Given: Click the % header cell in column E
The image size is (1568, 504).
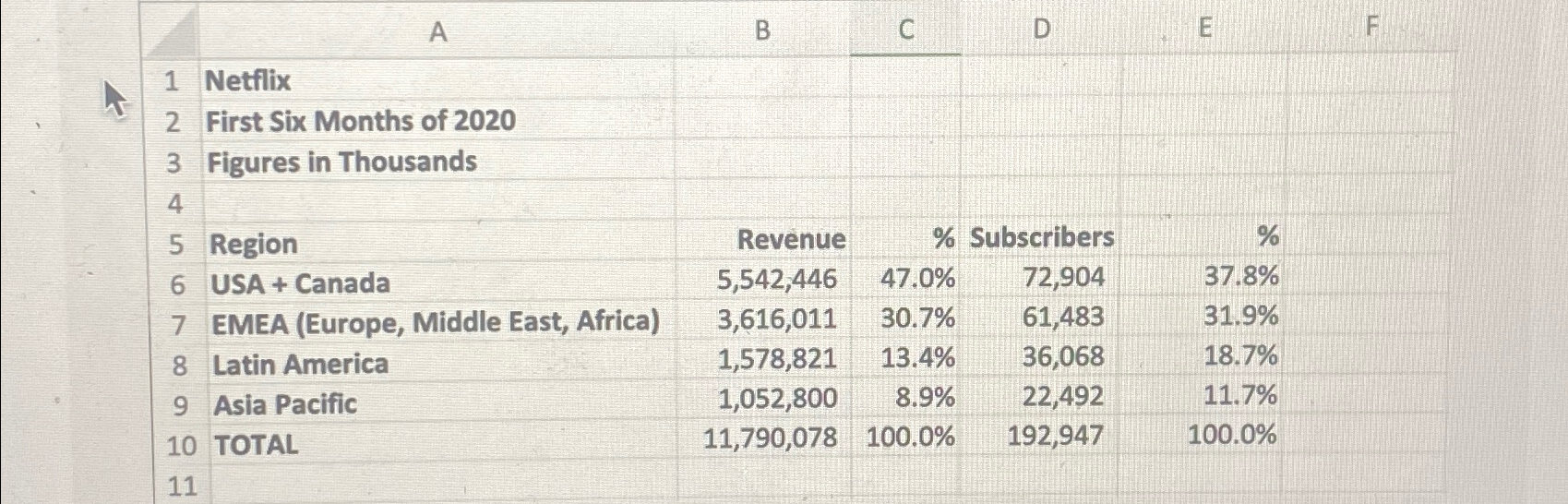Looking at the screenshot, I should tap(1202, 237).
